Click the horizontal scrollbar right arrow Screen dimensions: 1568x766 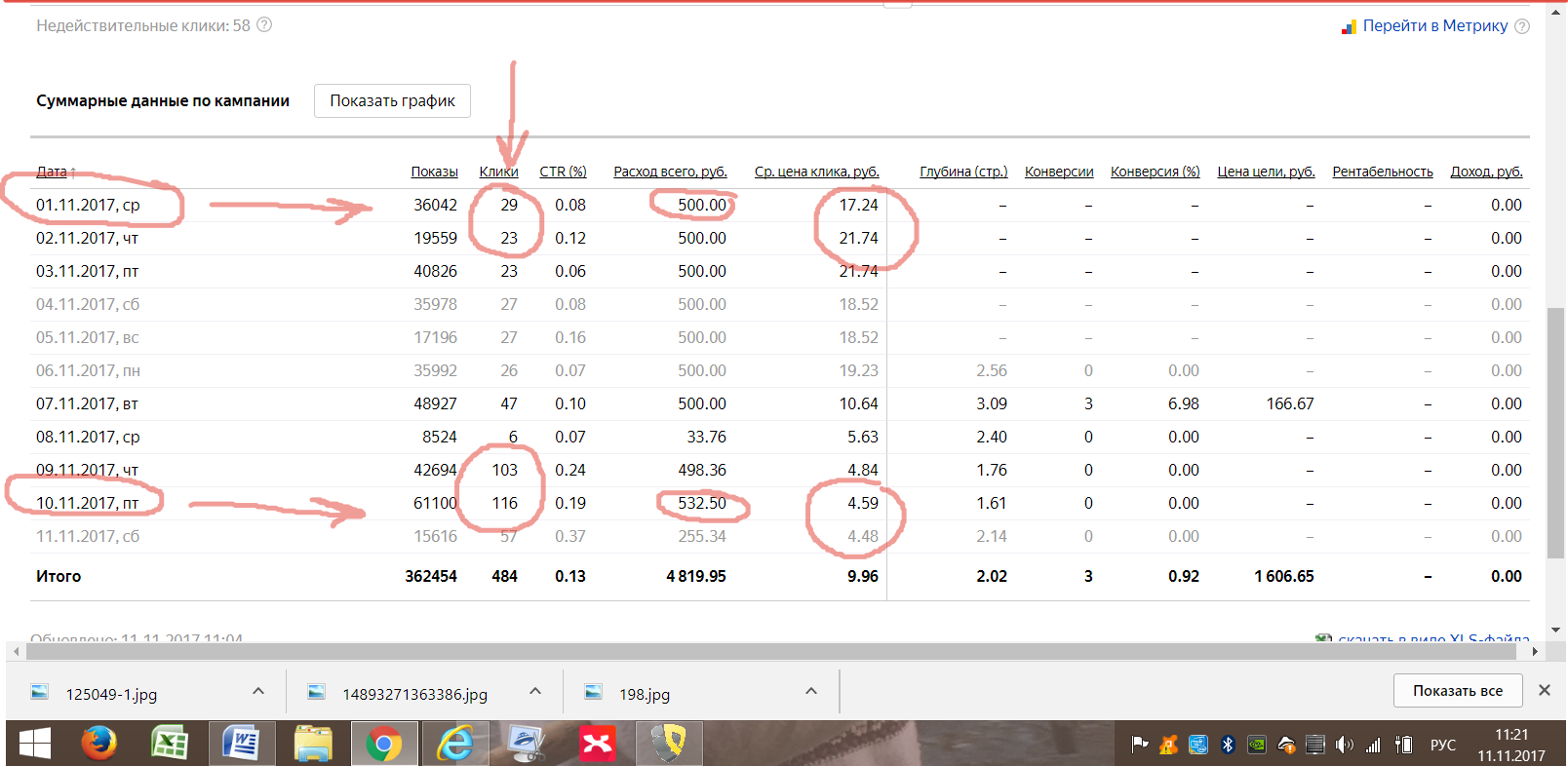(x=1535, y=651)
